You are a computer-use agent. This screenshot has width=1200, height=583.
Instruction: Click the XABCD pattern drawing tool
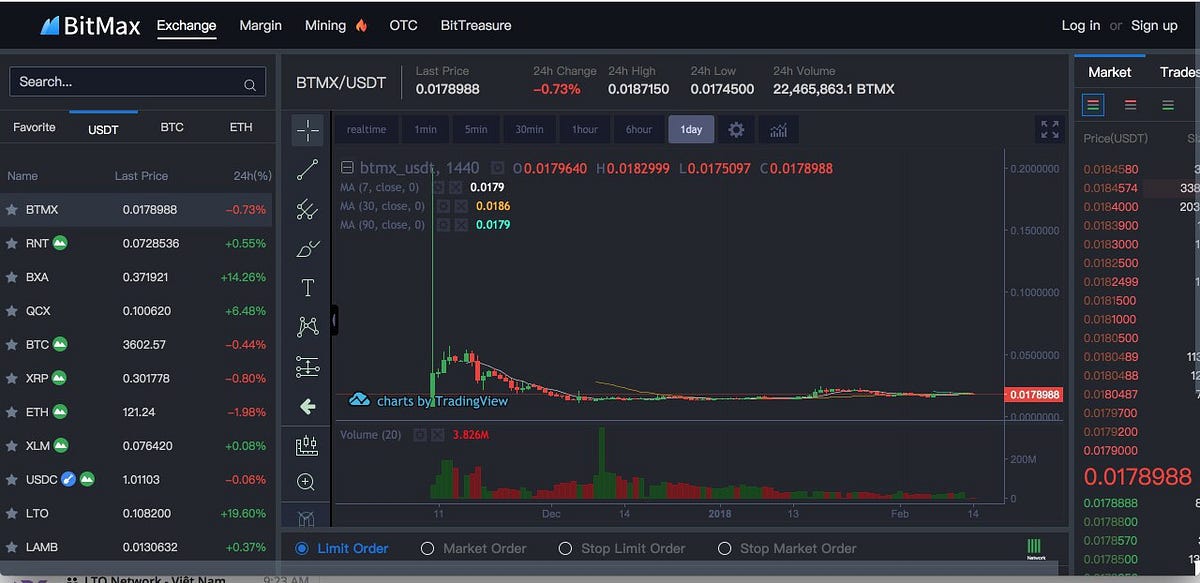[307, 326]
